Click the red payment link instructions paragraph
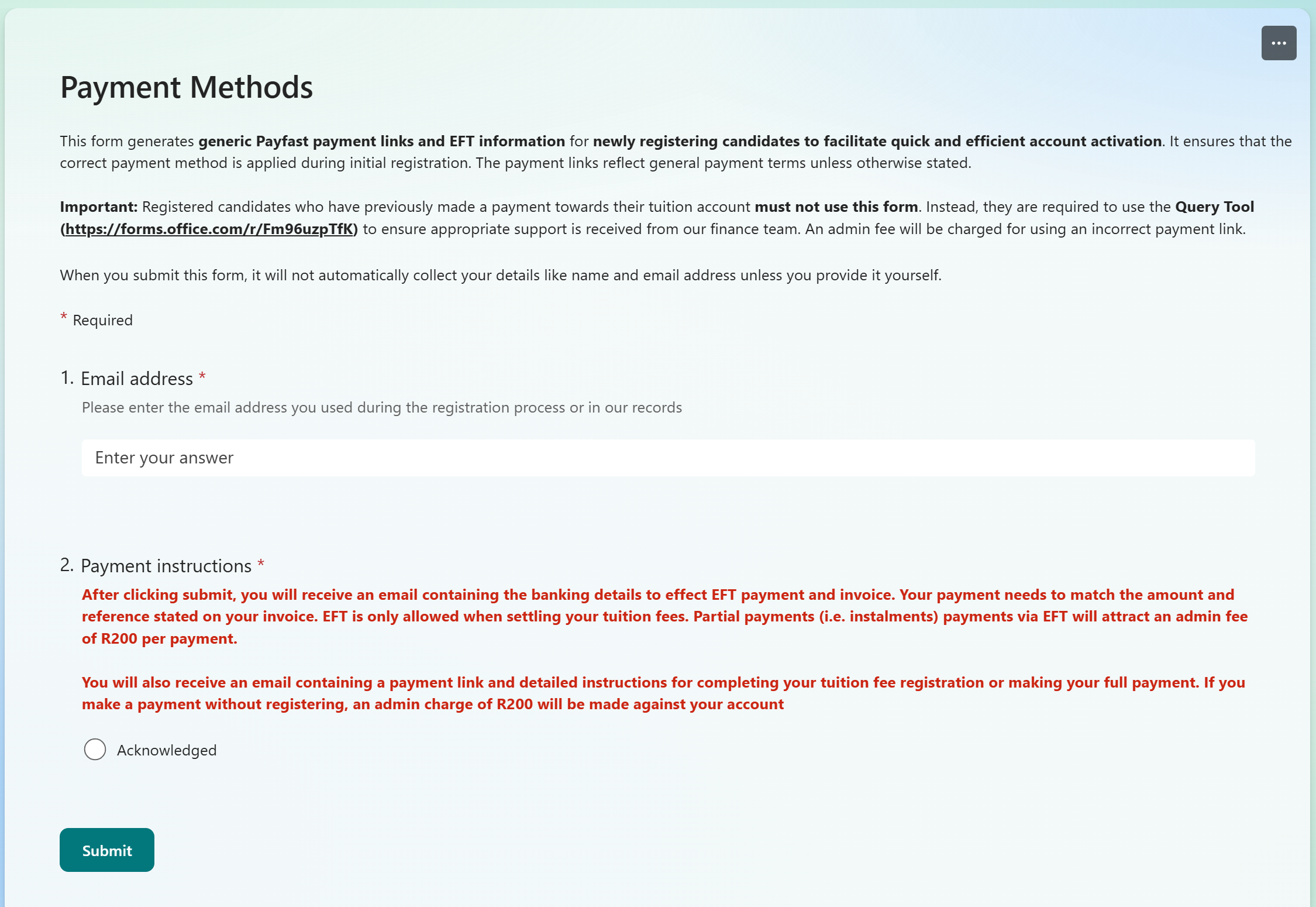Viewport: 1316px width, 907px height. (x=663, y=693)
